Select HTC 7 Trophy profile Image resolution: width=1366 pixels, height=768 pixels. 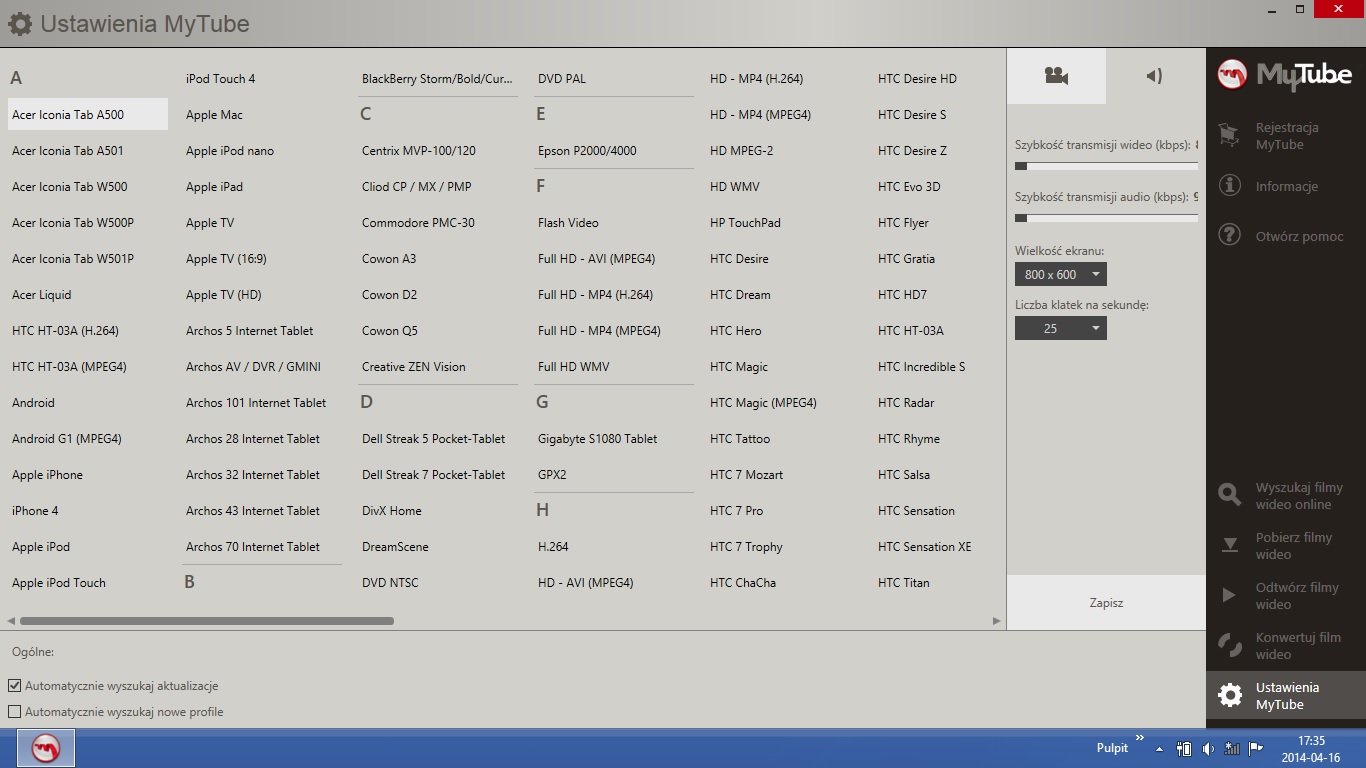[746, 546]
